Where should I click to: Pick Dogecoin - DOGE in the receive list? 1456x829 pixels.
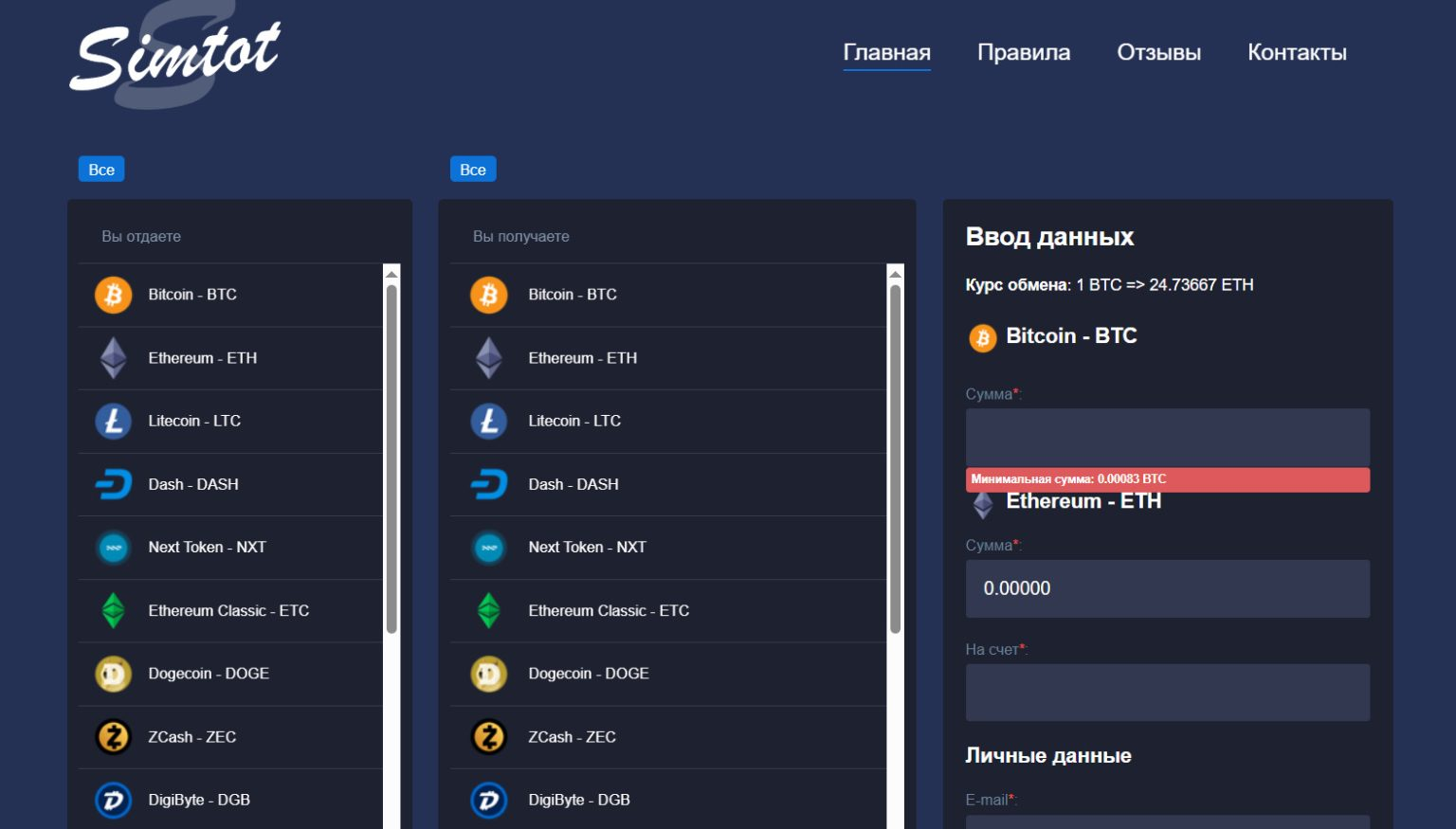click(x=668, y=674)
